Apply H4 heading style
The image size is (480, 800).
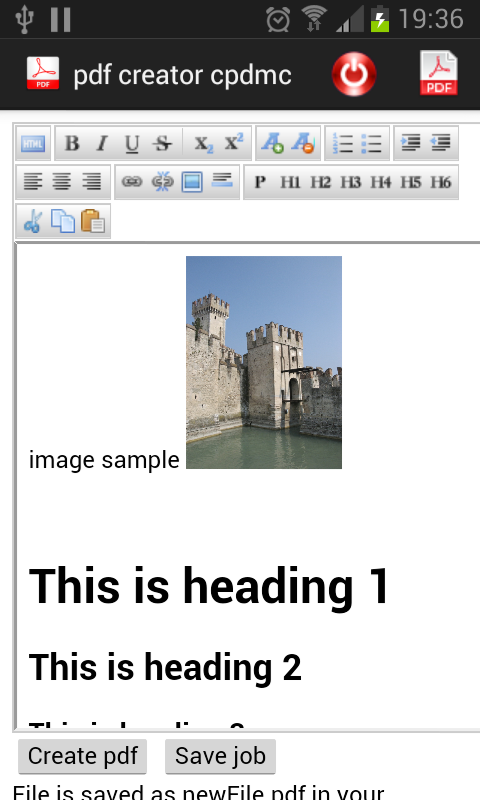click(x=381, y=182)
